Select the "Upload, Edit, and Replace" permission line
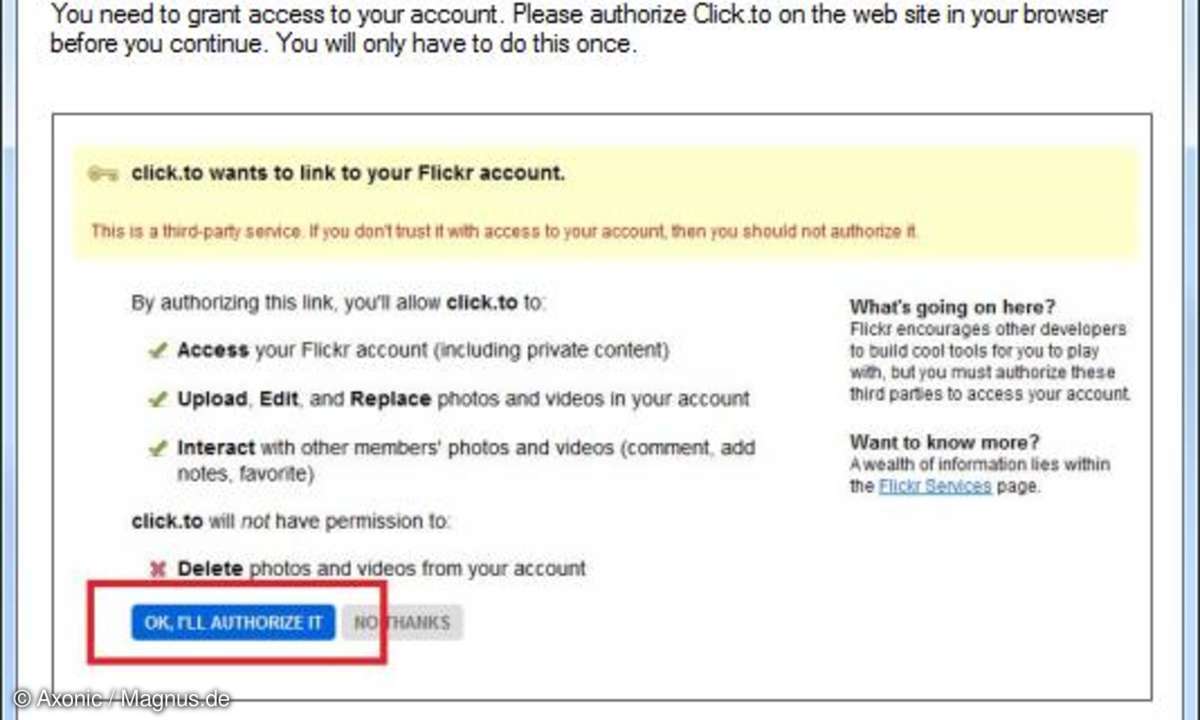This screenshot has width=1200, height=720. pyautogui.click(x=463, y=399)
